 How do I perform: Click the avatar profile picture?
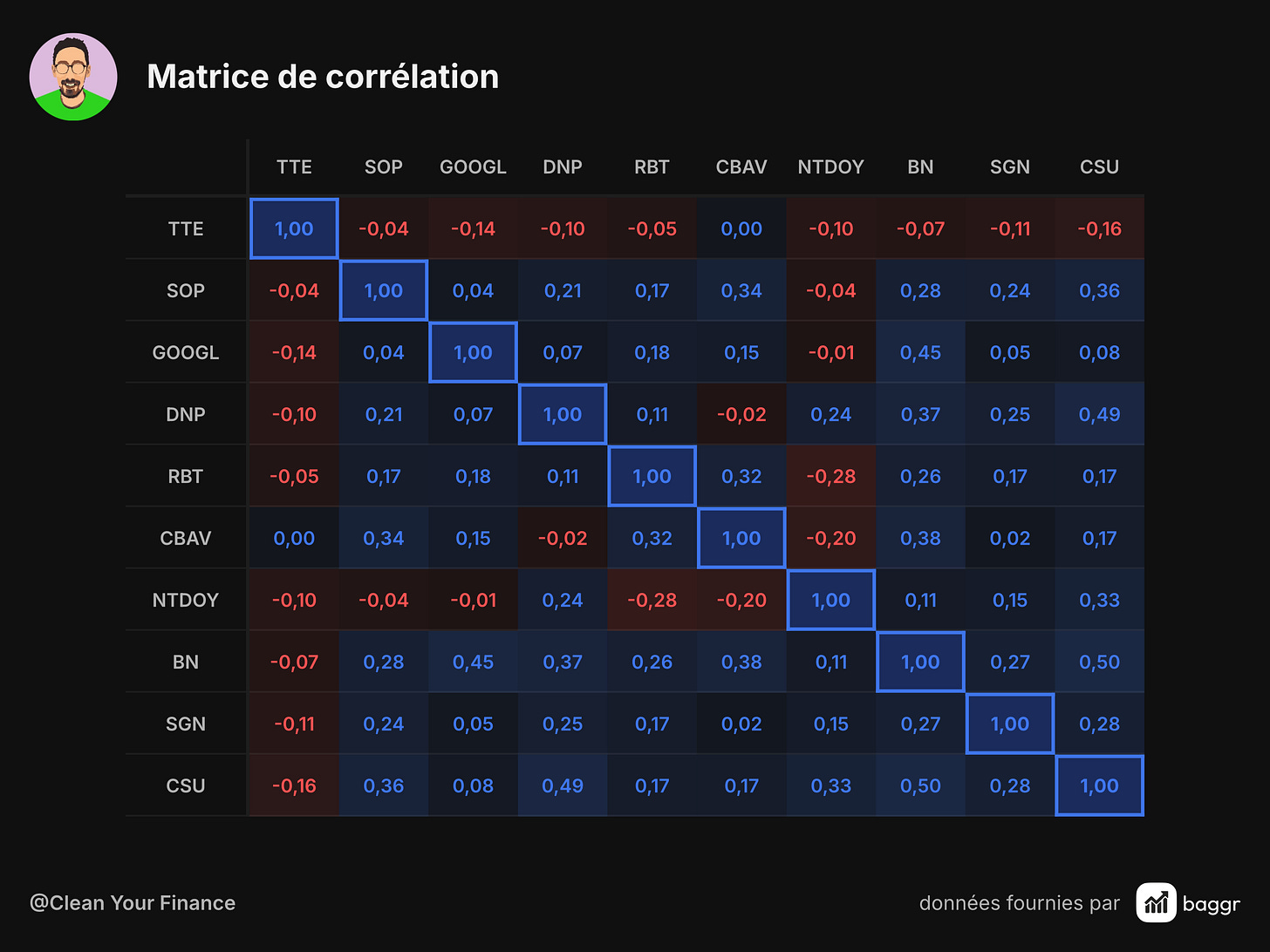coord(73,77)
